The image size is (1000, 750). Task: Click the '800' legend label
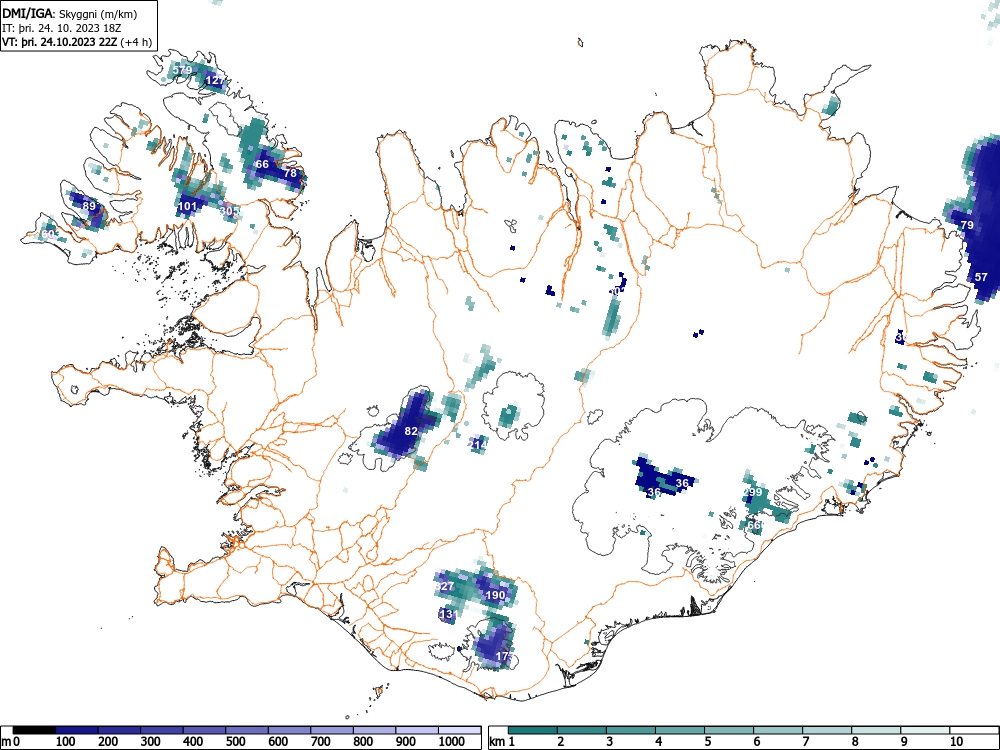363,742
